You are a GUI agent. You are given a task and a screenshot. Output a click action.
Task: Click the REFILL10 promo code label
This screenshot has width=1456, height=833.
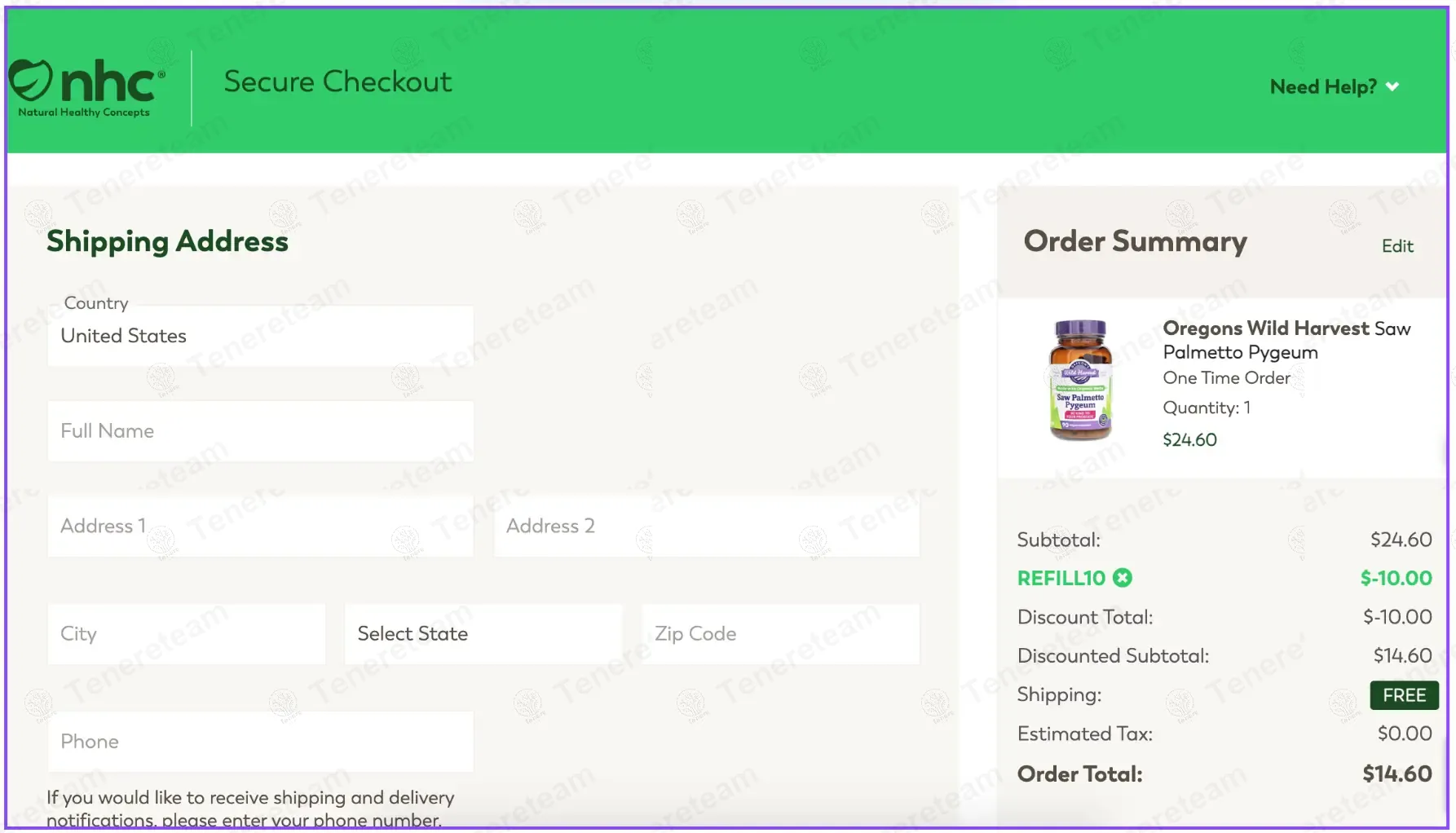tap(1061, 578)
